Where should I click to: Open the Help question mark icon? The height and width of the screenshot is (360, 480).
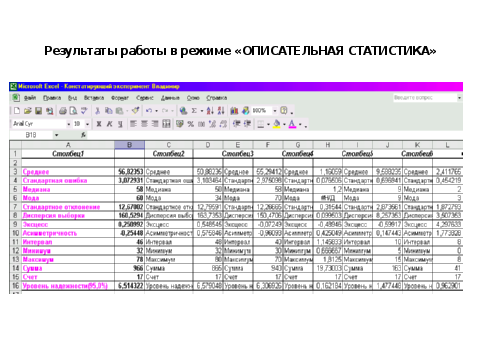pyautogui.click(x=284, y=111)
